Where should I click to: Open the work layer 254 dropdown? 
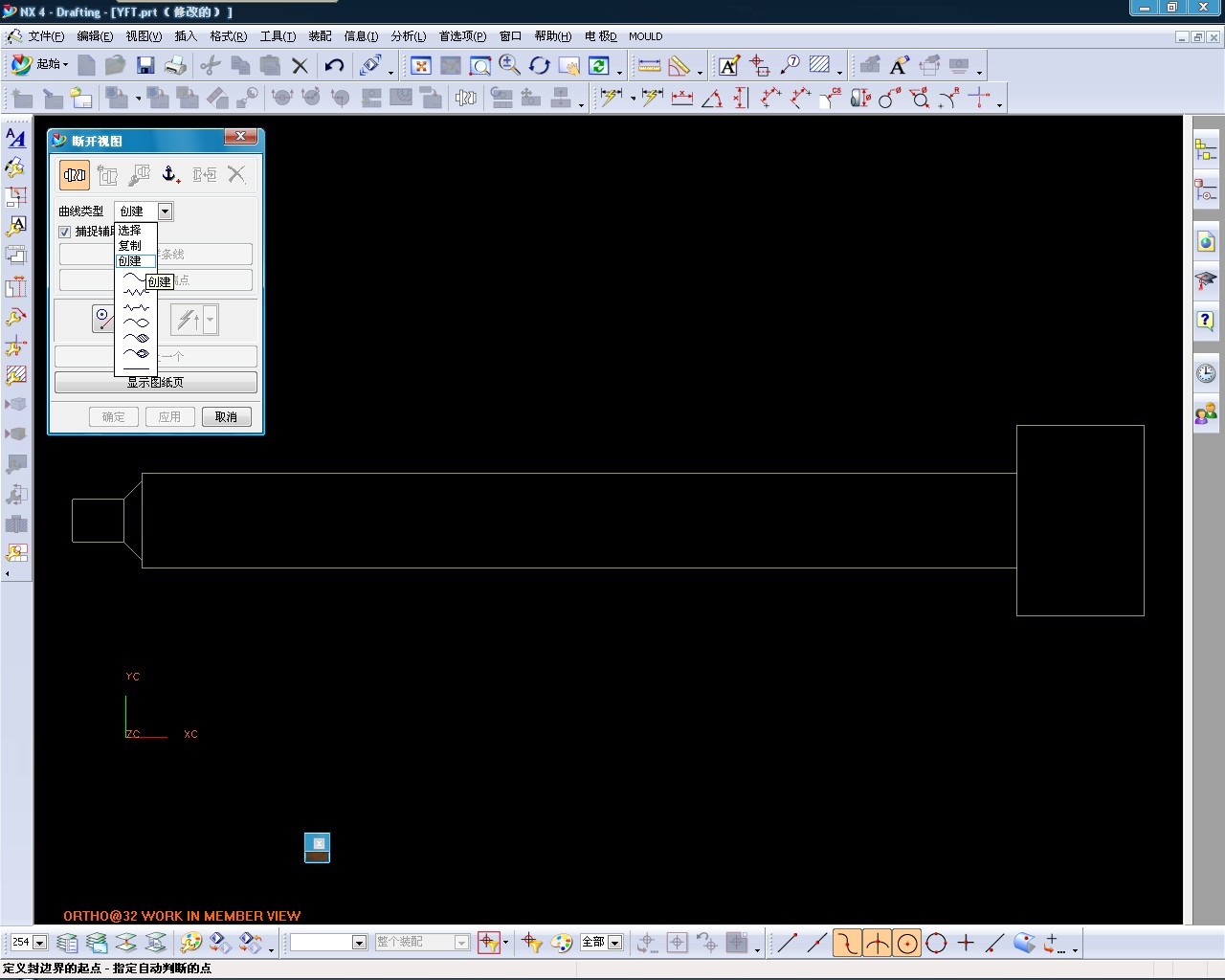pyautogui.click(x=39, y=943)
